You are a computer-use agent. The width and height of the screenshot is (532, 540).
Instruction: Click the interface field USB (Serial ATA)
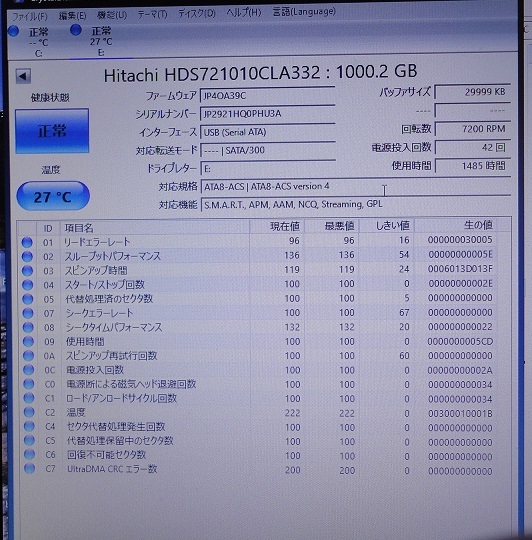pos(267,132)
